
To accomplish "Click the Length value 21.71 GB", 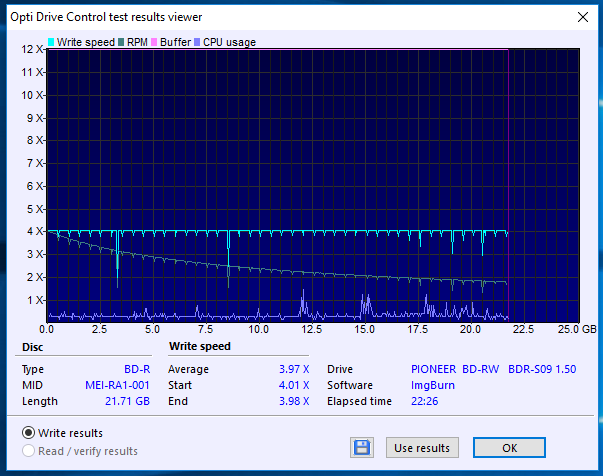I will 127,401.
